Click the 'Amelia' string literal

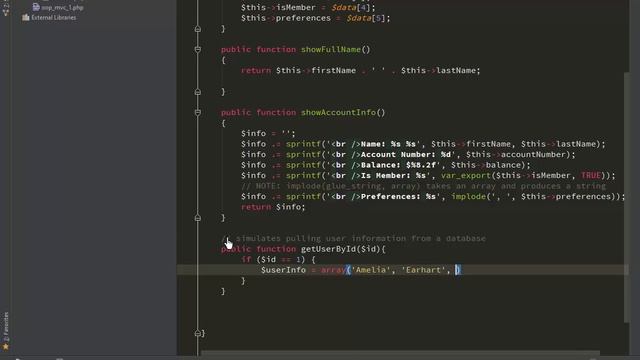[371, 270]
